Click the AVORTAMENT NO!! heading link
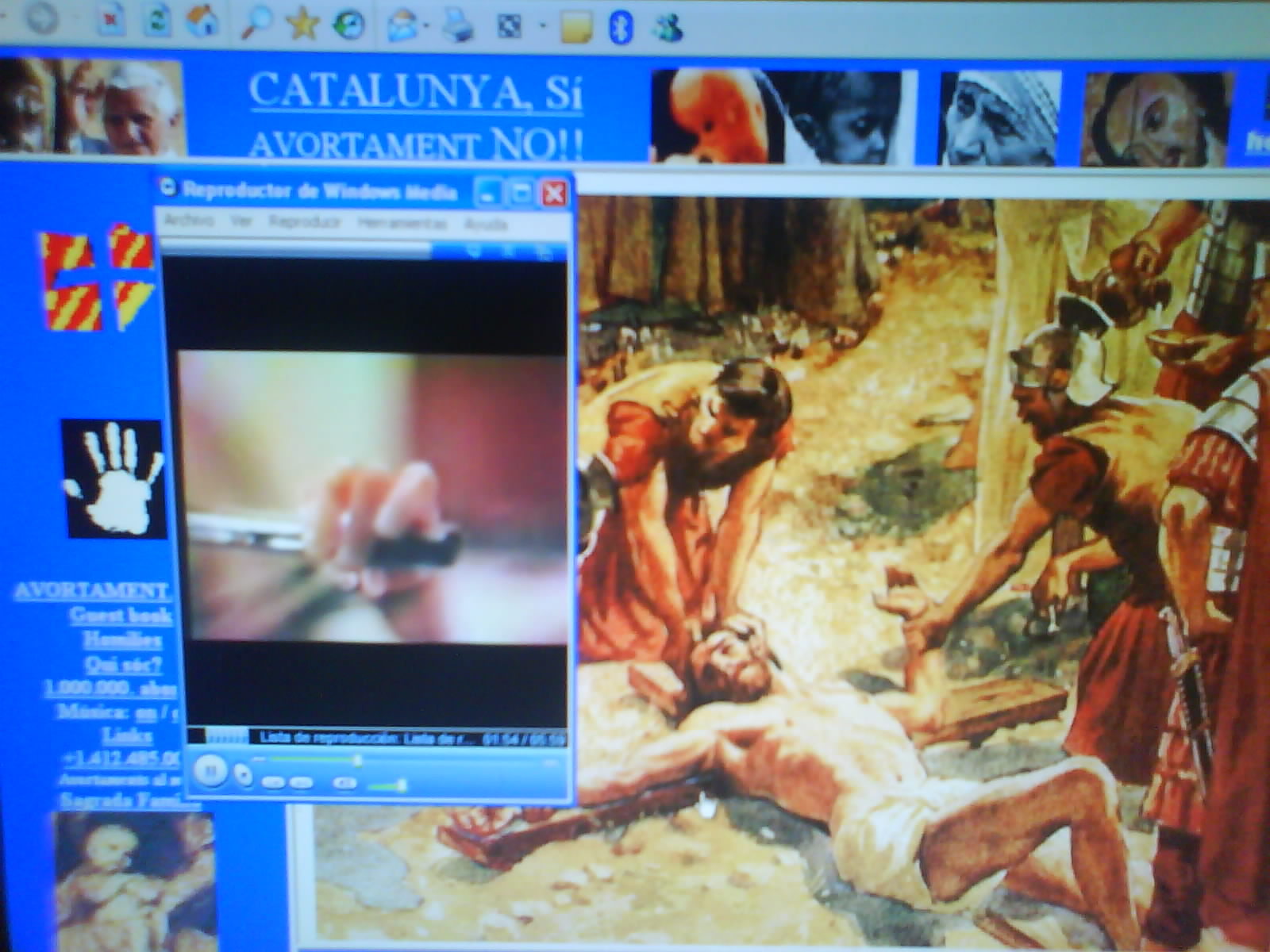Viewport: 1270px width, 952px height. (x=416, y=144)
